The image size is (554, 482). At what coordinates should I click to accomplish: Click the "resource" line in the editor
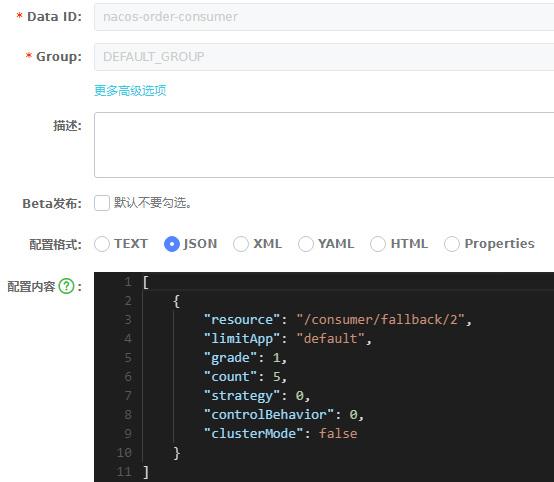(x=337, y=320)
